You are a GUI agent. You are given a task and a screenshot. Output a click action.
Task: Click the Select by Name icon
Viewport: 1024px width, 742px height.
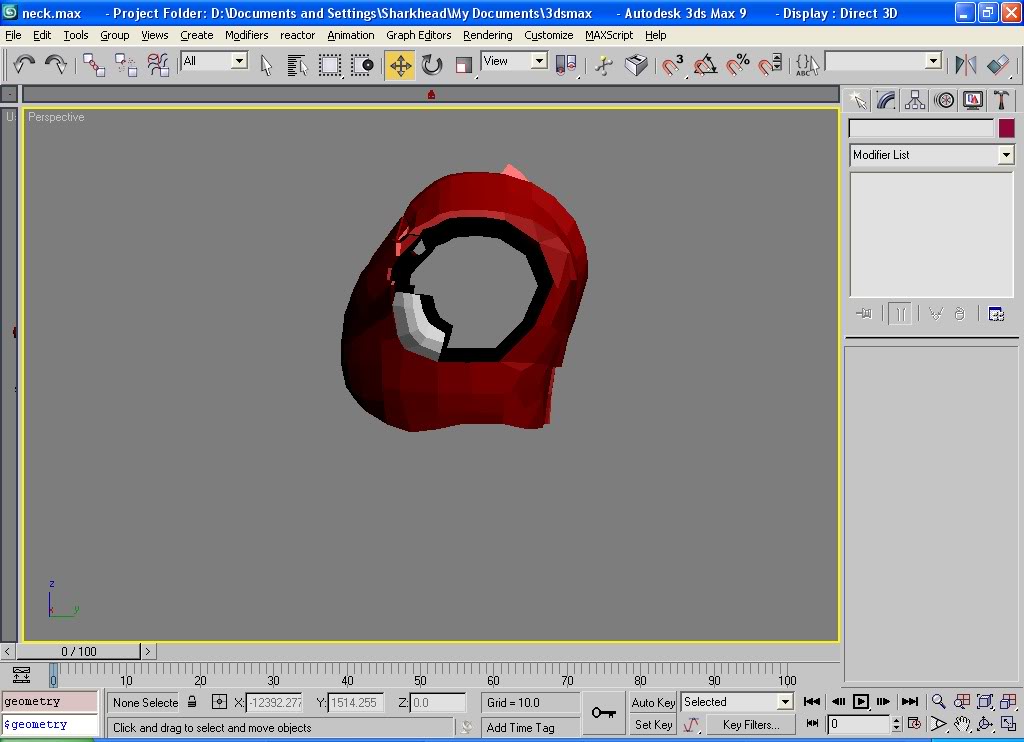(x=297, y=66)
